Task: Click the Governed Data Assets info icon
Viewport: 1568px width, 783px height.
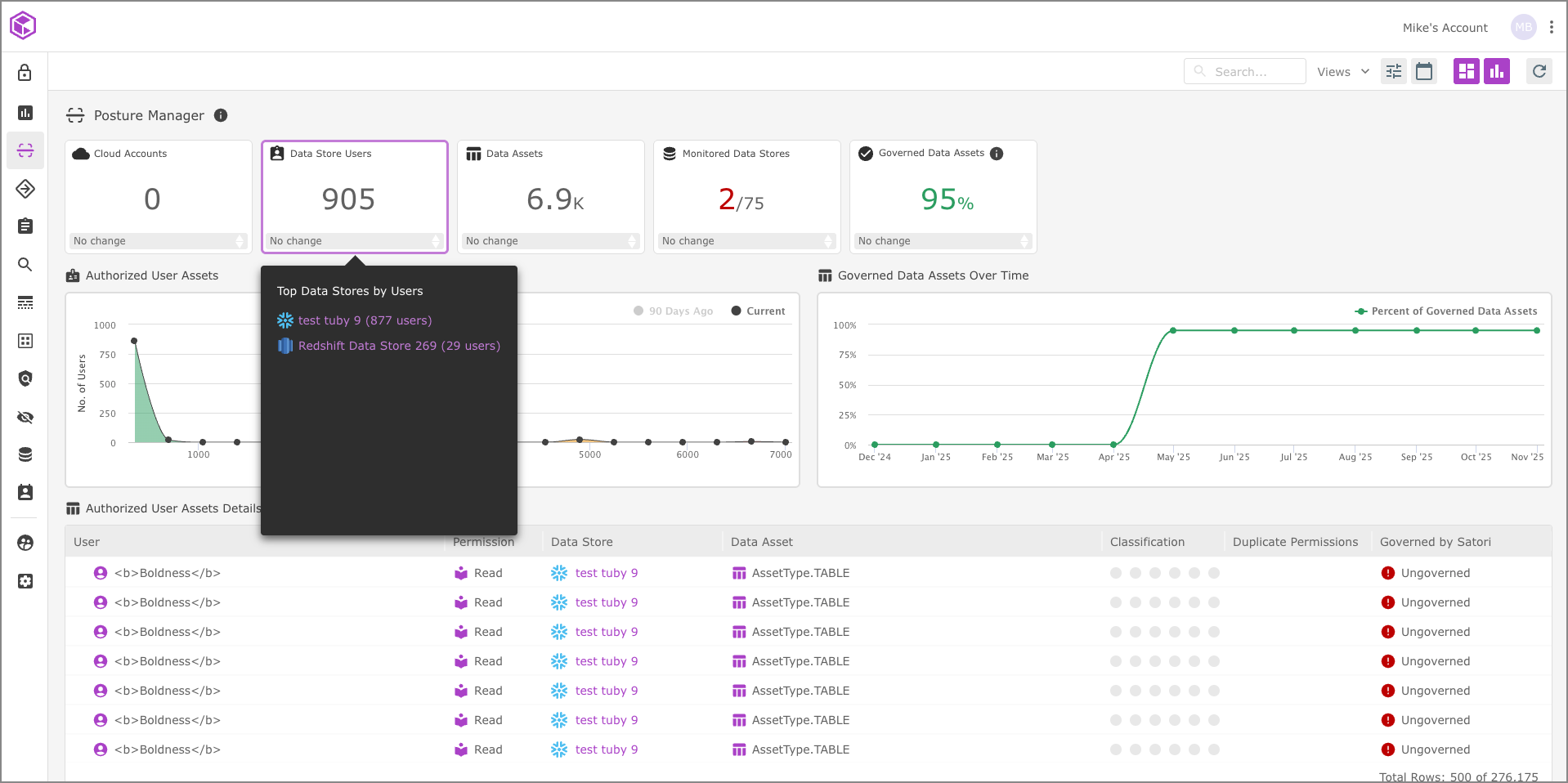Action: (997, 154)
